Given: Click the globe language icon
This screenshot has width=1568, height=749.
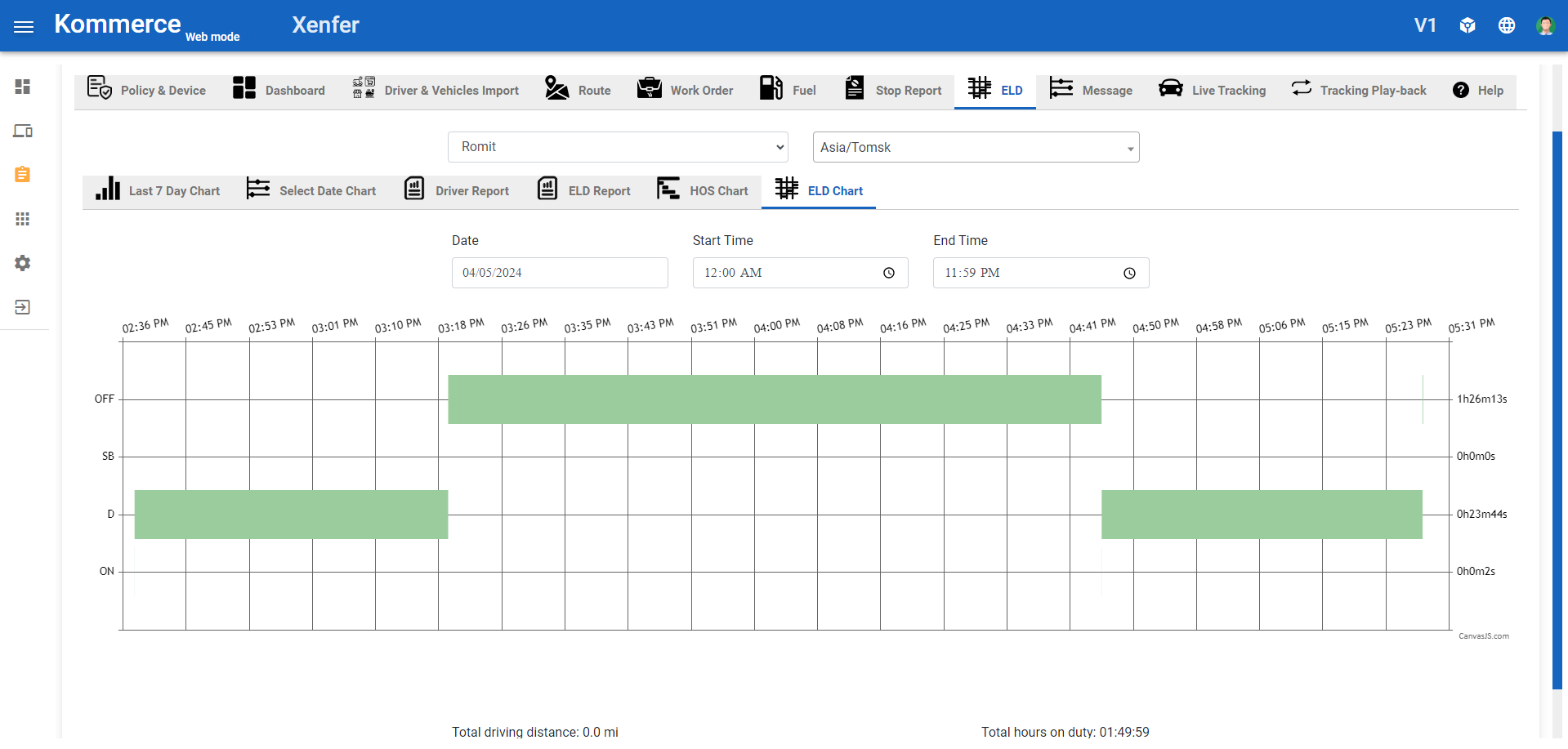Looking at the screenshot, I should [x=1507, y=26].
